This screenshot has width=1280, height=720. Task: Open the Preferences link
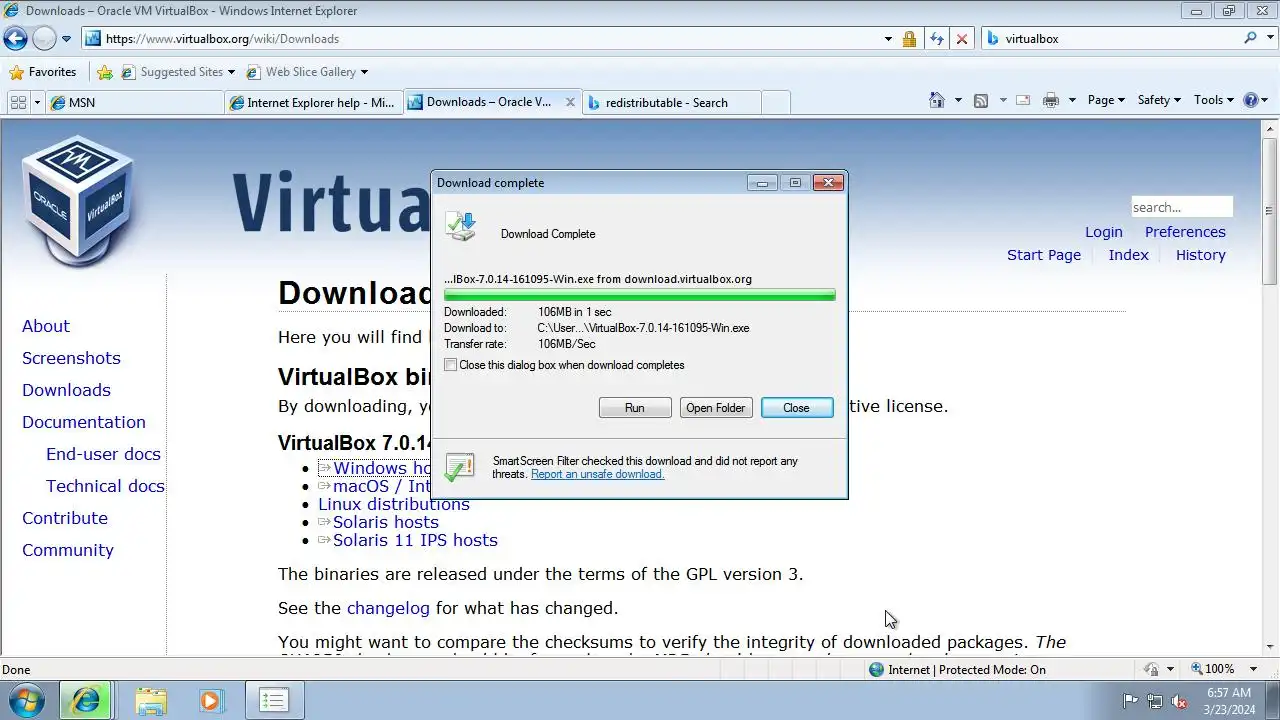1185,232
